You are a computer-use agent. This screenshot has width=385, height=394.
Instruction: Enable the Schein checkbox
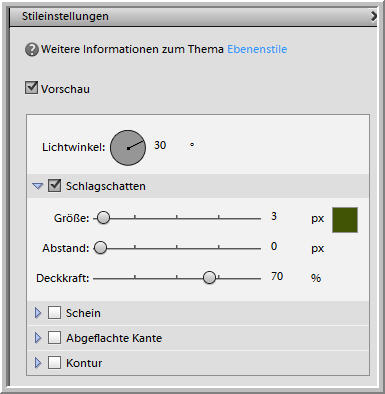tap(54, 313)
